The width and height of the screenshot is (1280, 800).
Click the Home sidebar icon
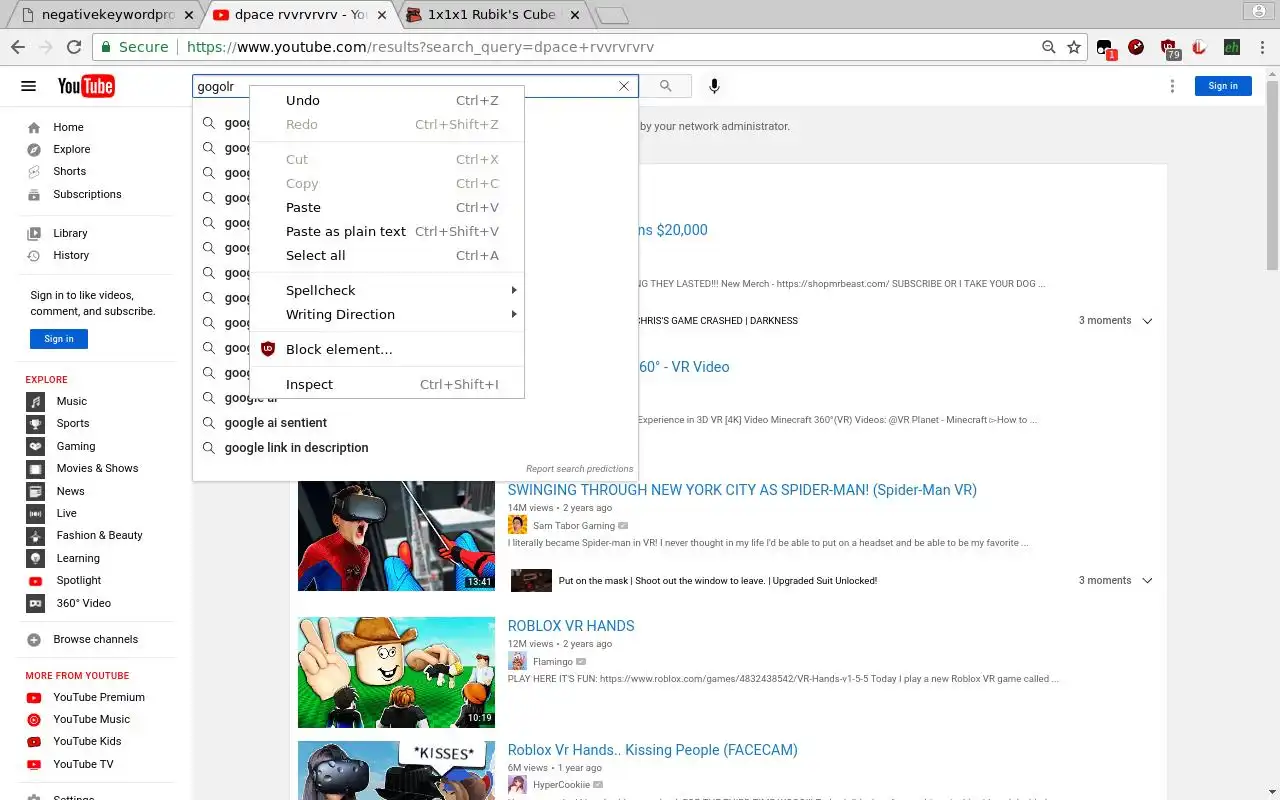34,127
